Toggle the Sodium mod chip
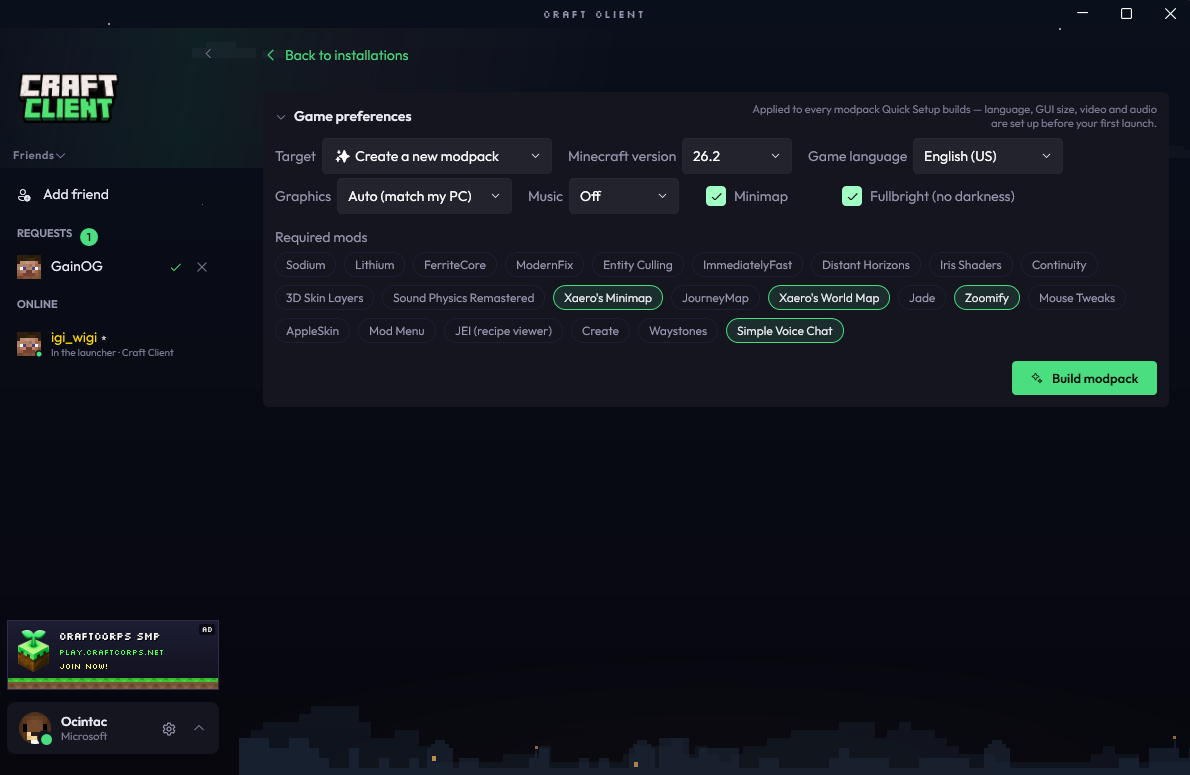This screenshot has height=775, width=1190. [305, 265]
